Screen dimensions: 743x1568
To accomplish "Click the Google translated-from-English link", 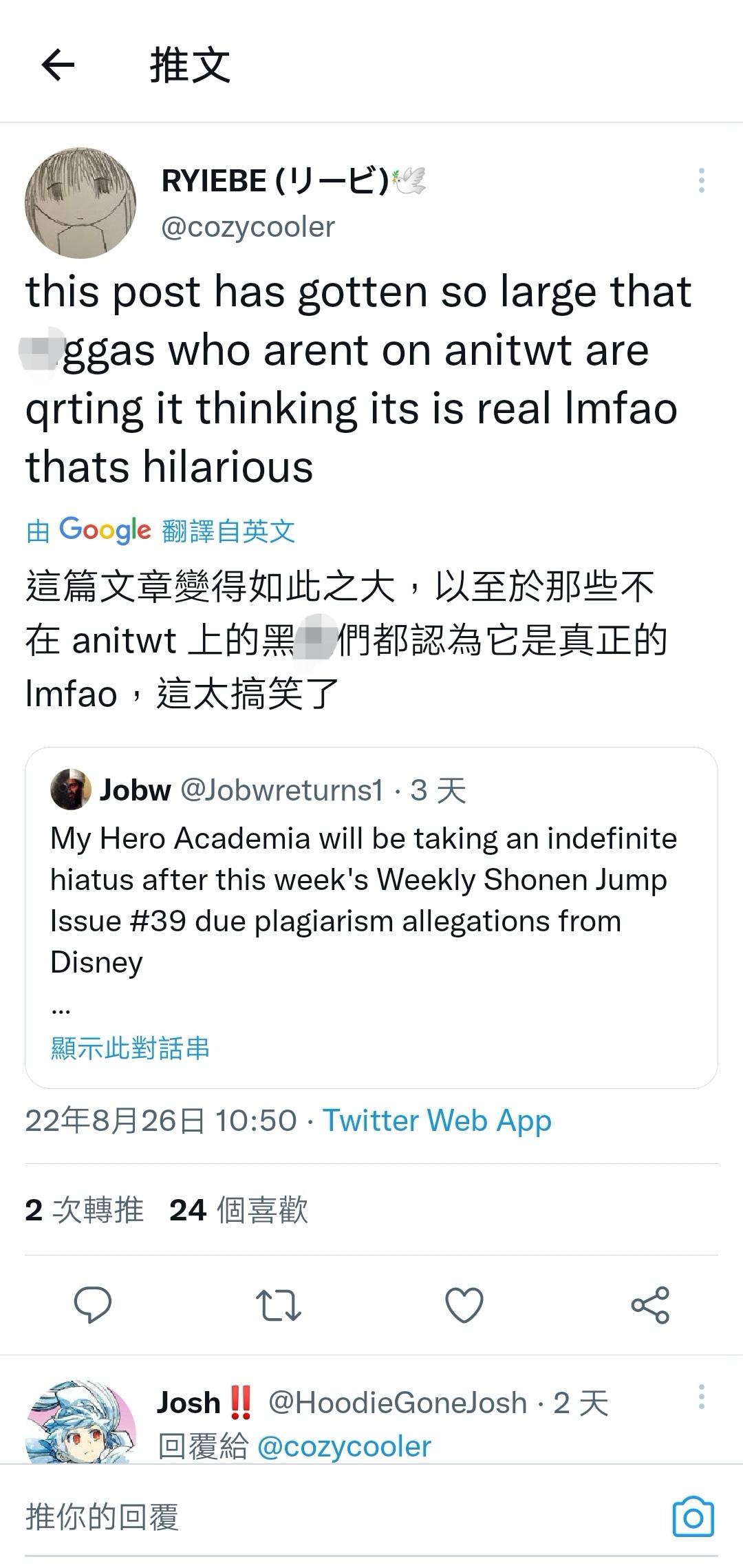I will tap(160, 531).
